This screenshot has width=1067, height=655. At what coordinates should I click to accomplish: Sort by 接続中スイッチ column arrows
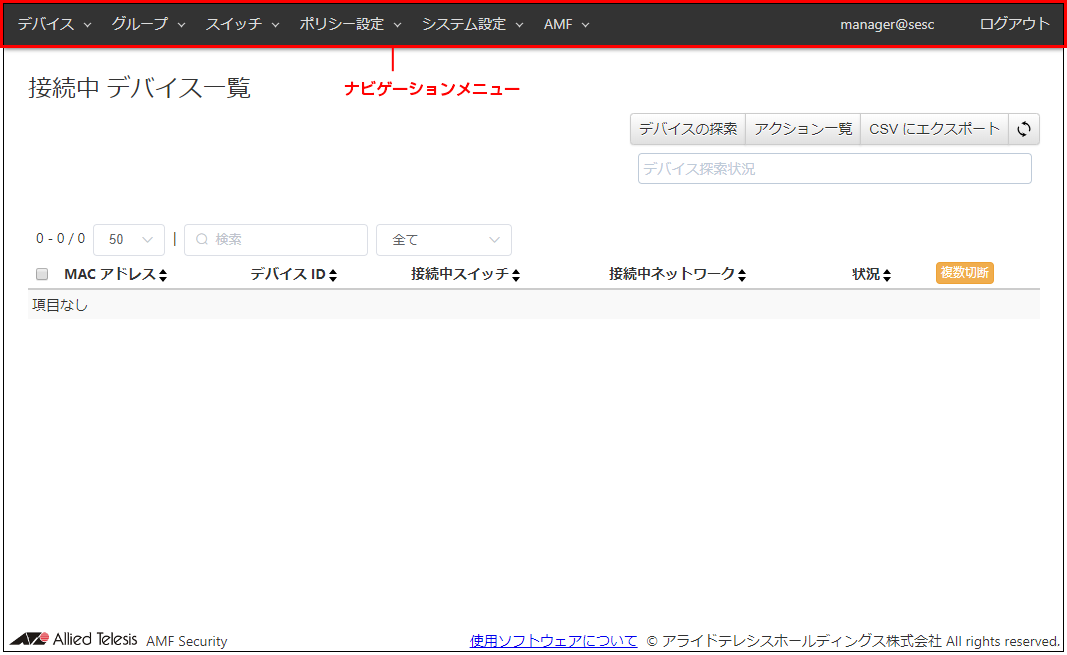tap(516, 275)
